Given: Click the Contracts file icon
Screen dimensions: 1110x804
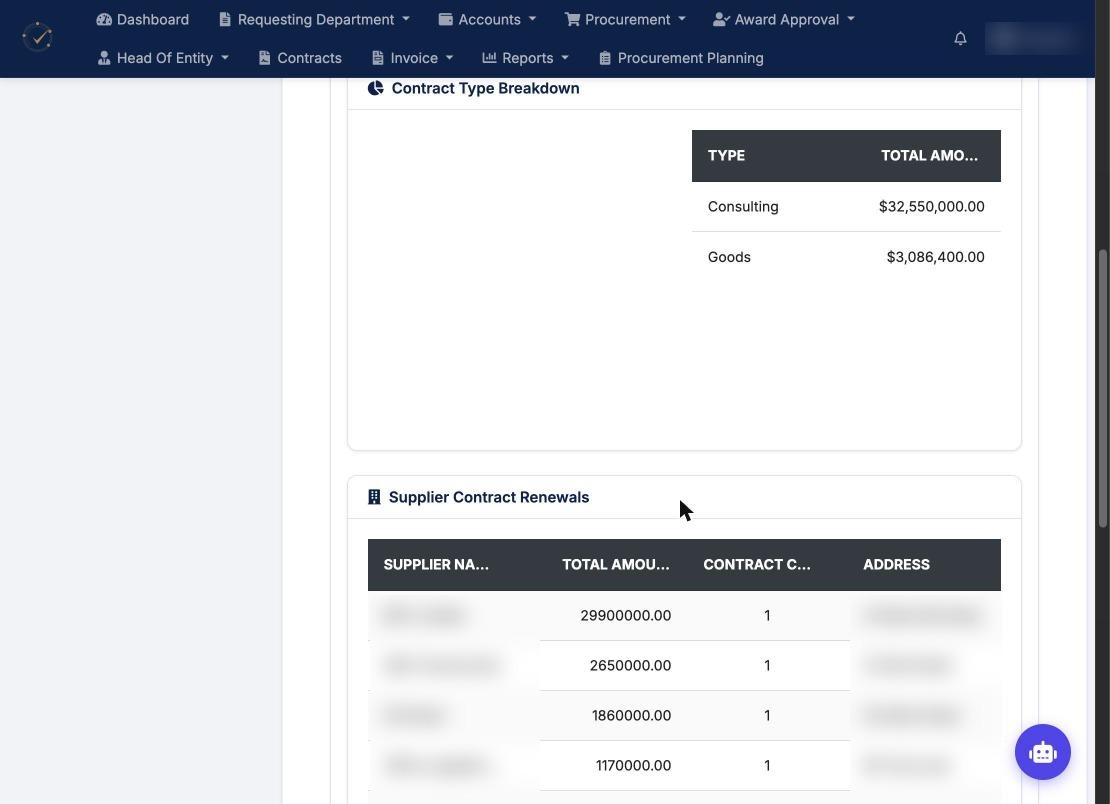Looking at the screenshot, I should point(265,58).
